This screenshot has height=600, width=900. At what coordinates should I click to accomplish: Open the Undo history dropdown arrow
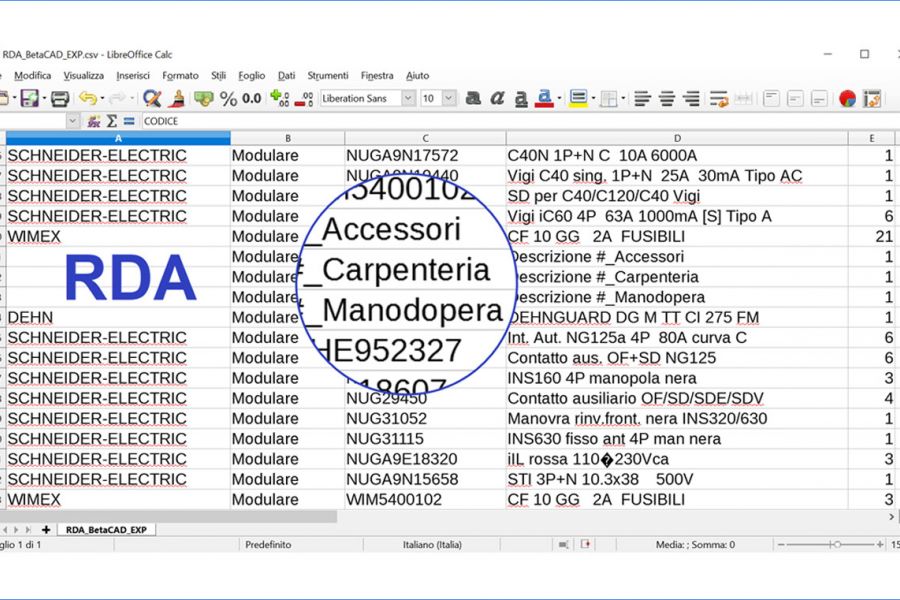[102, 99]
